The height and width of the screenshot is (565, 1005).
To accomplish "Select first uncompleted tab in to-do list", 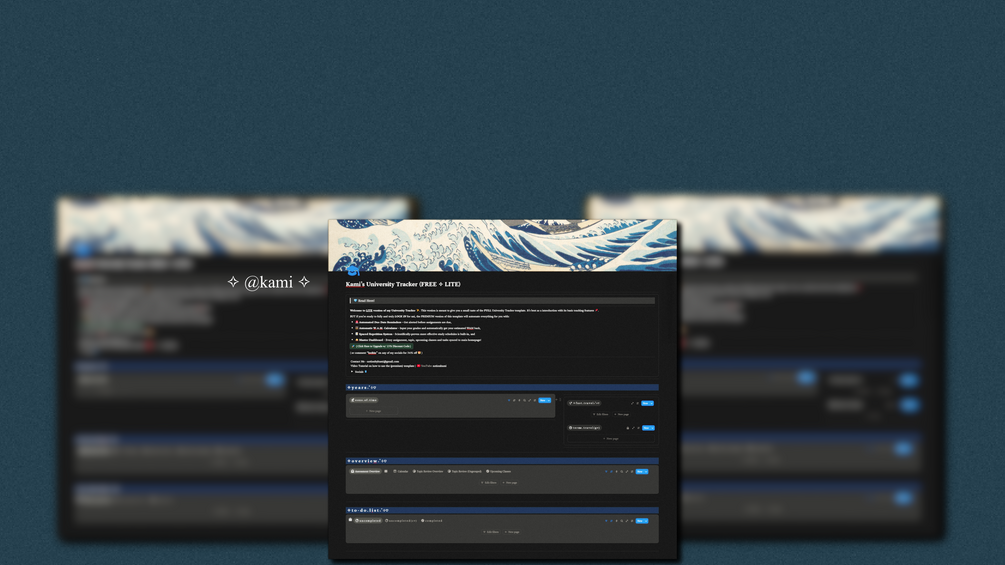I will (x=368, y=520).
